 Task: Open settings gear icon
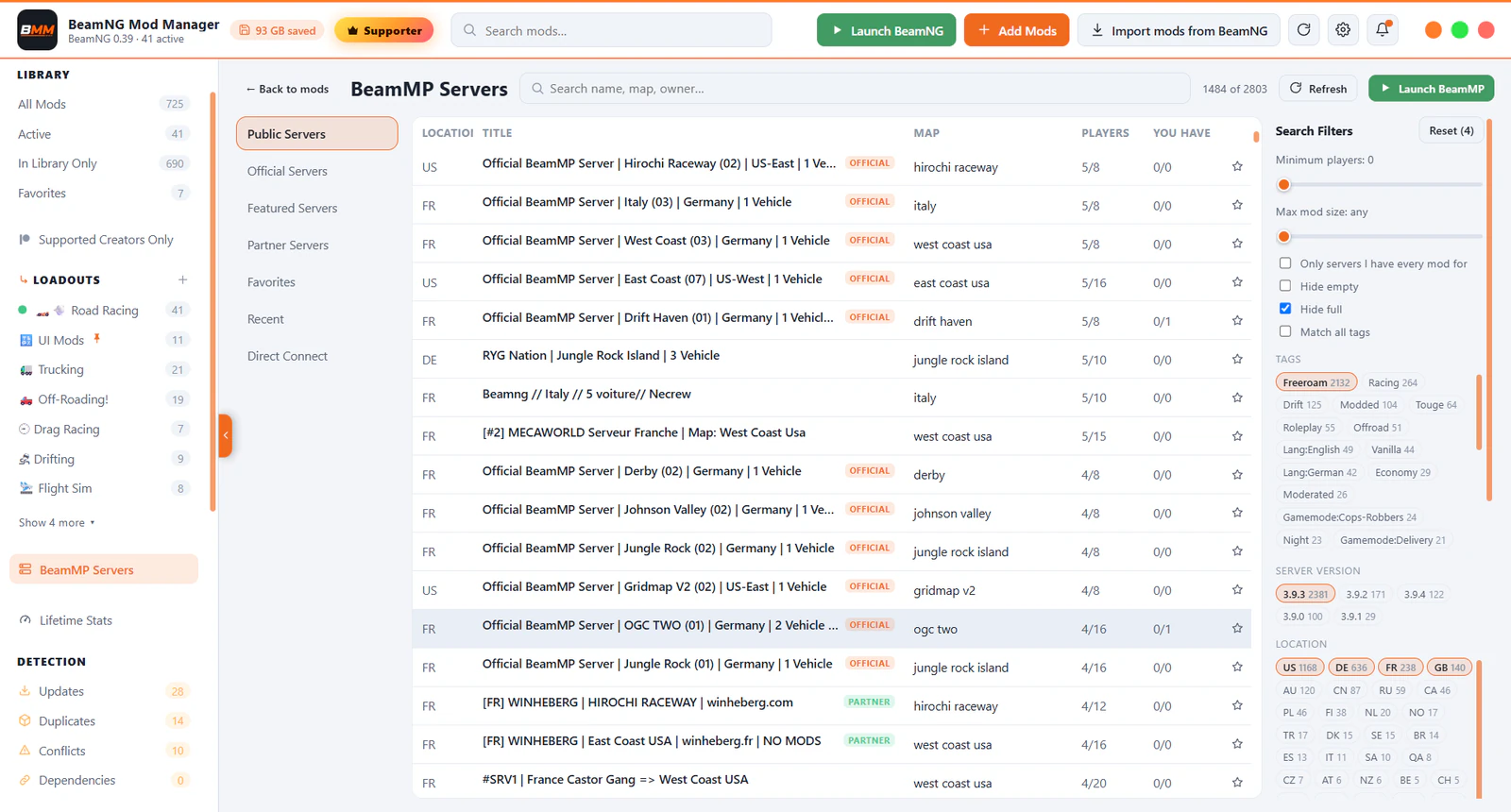point(1343,30)
